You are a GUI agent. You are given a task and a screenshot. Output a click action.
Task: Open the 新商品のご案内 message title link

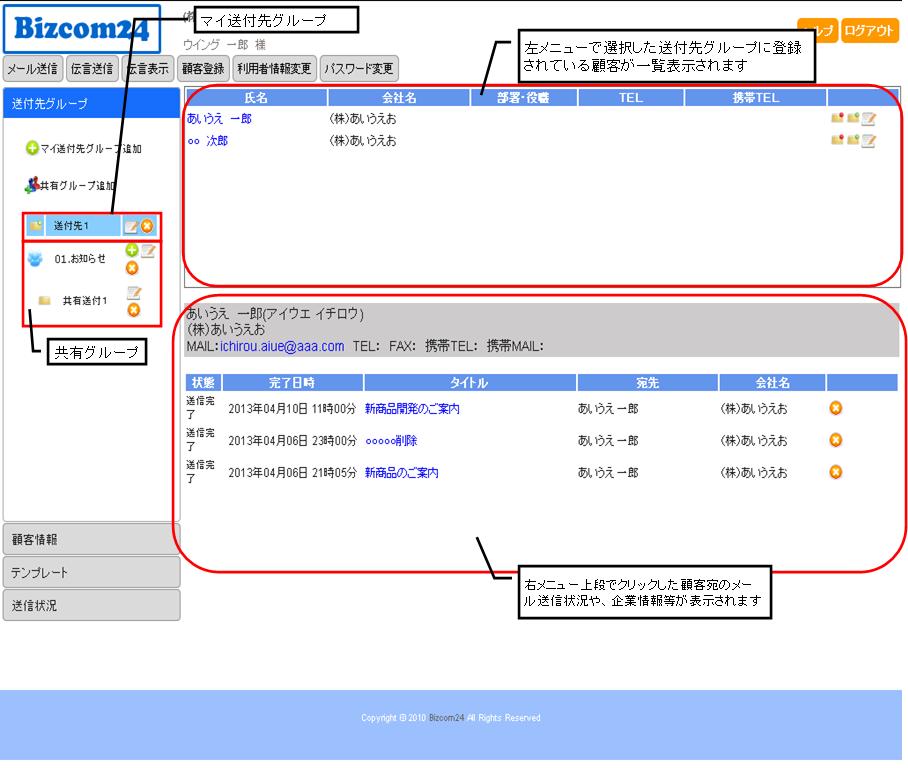401,473
